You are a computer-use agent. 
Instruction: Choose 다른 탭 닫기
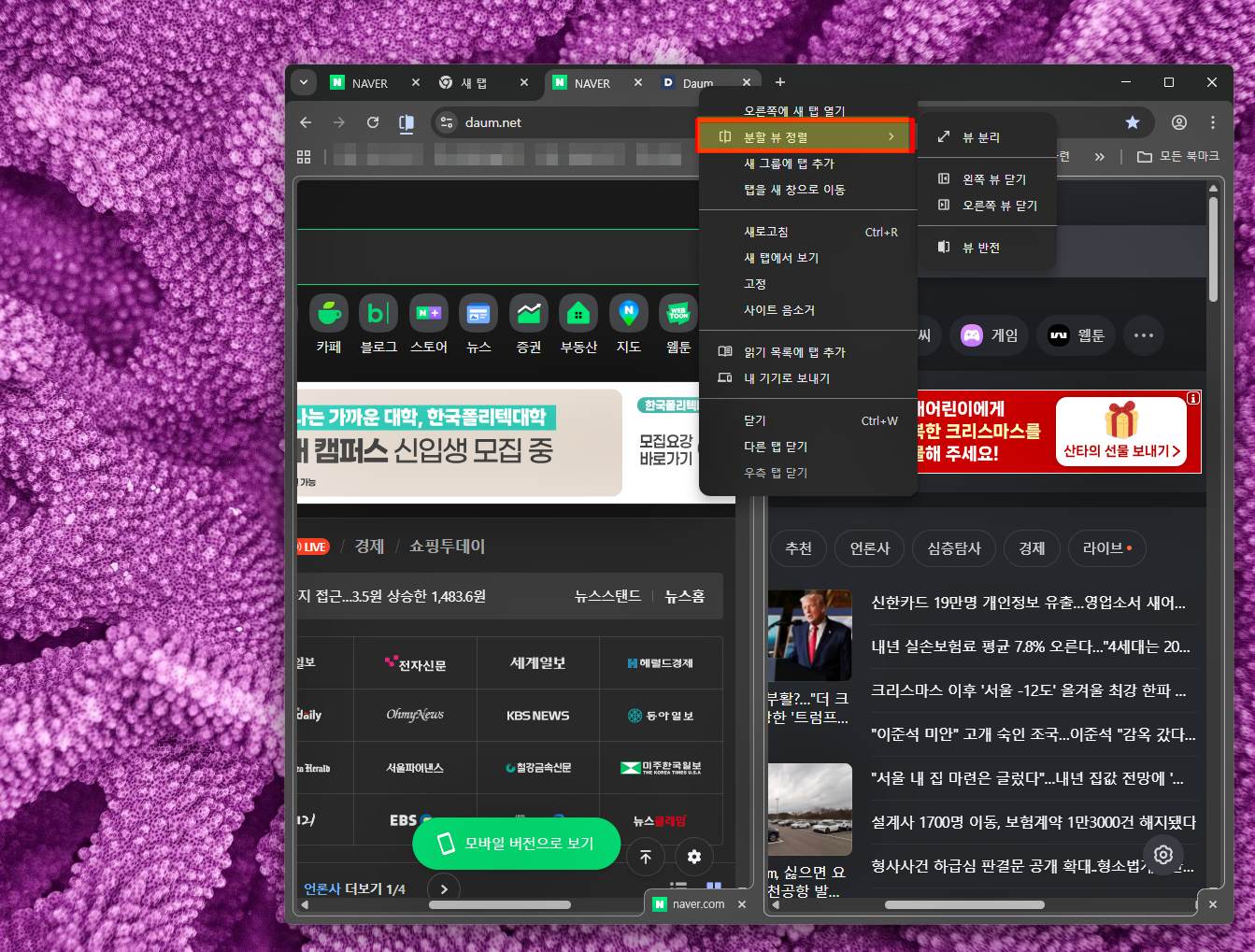point(807,447)
